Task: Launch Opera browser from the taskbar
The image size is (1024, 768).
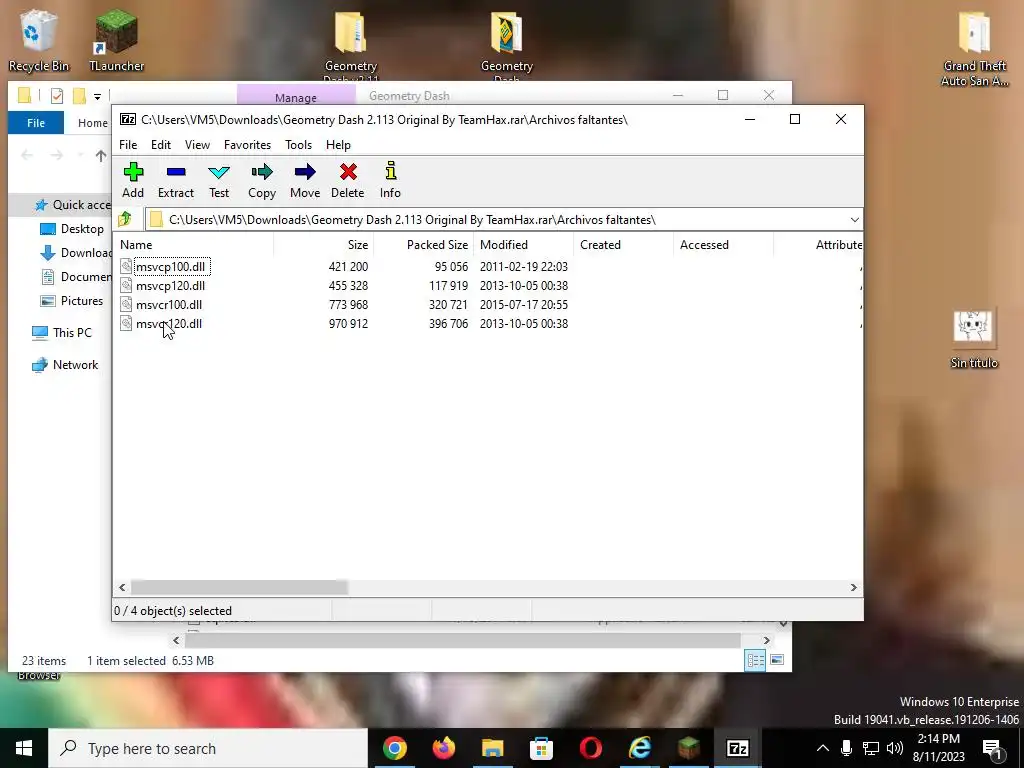Action: 590,748
